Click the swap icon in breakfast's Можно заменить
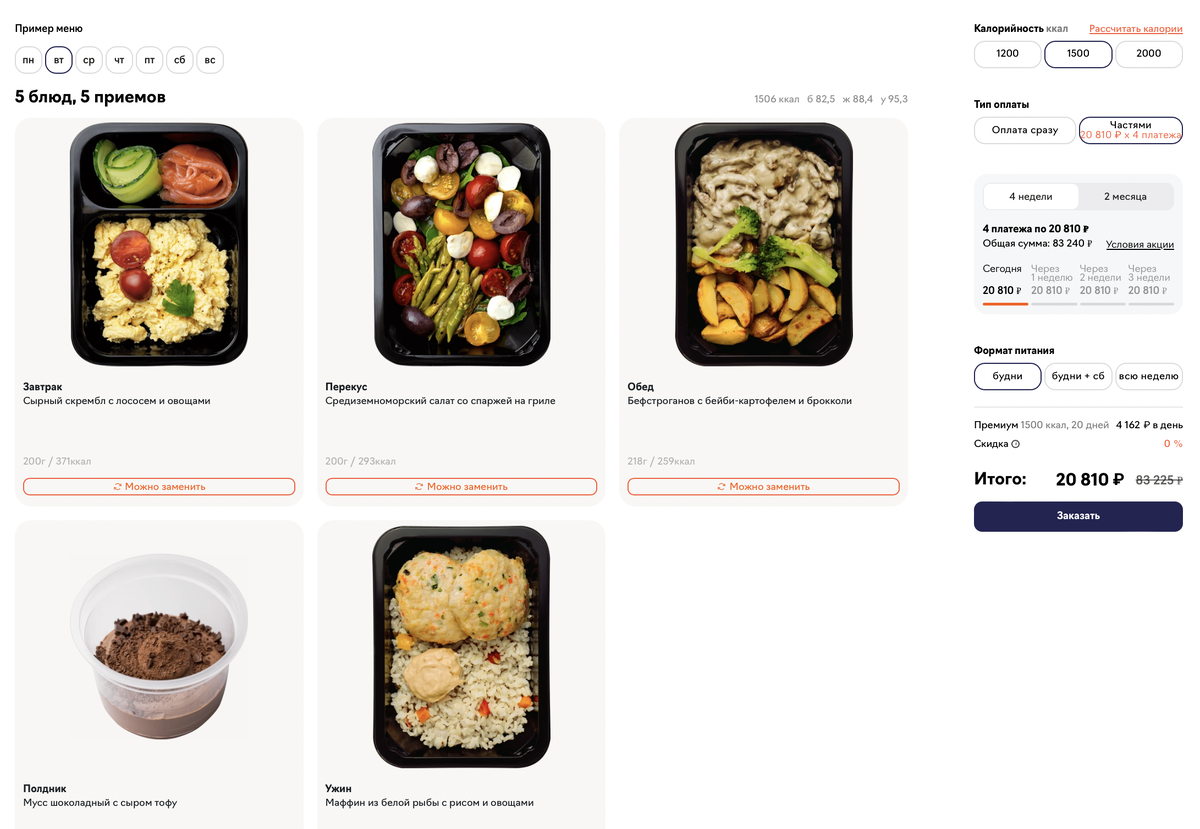The image size is (1200, 829). click(118, 487)
